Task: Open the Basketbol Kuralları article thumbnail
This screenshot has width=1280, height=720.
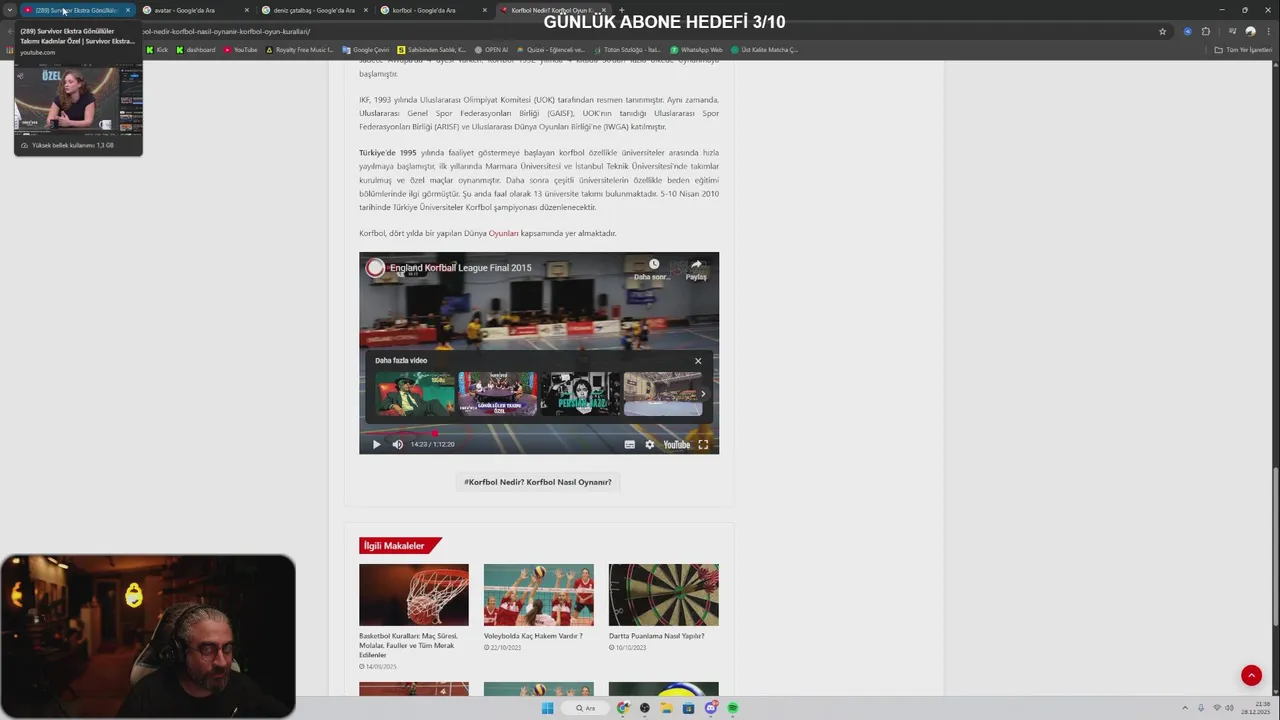Action: point(414,595)
